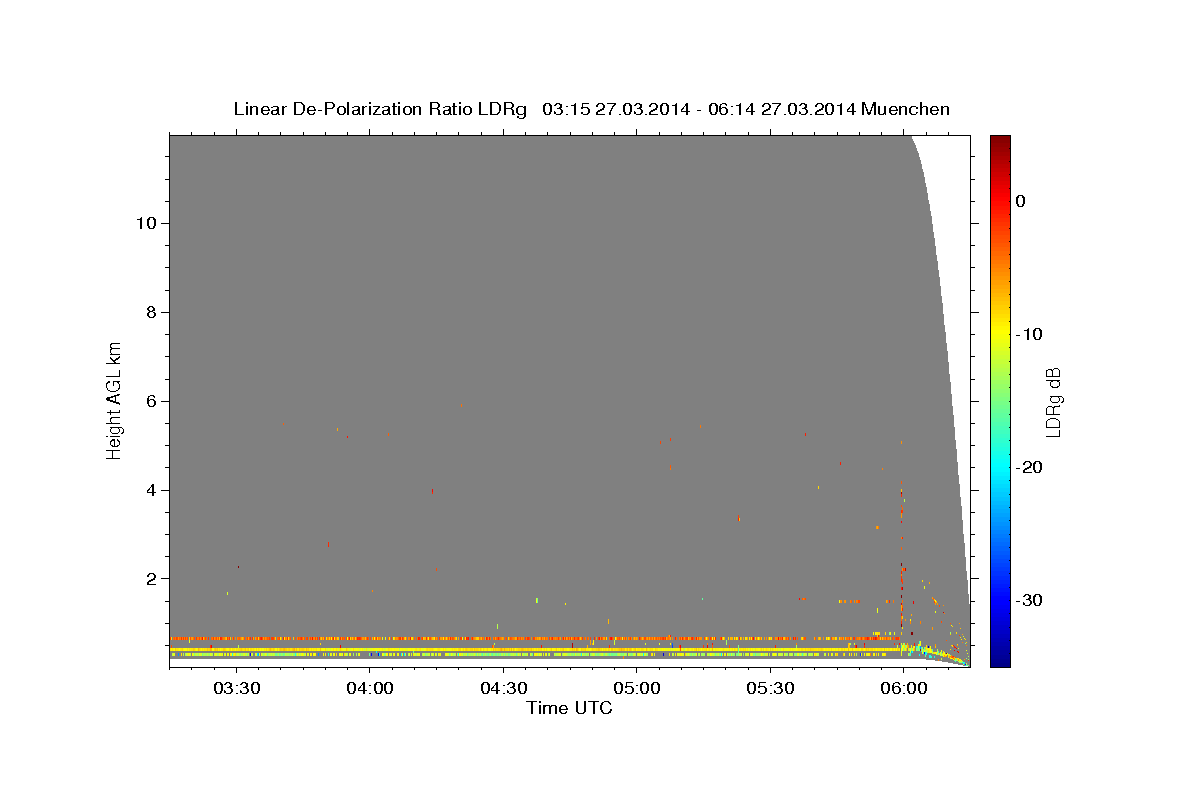
Task: Click the 04:30 time tick label
Action: [x=503, y=688]
